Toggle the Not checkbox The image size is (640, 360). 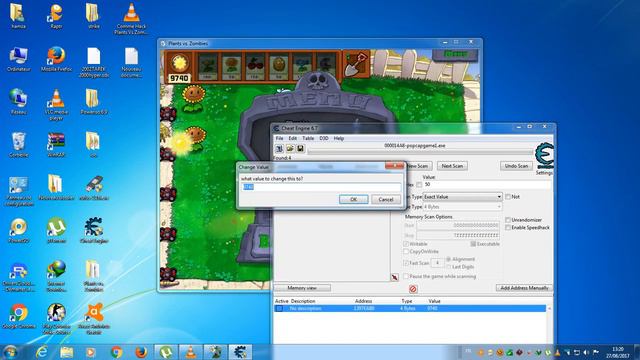508,197
